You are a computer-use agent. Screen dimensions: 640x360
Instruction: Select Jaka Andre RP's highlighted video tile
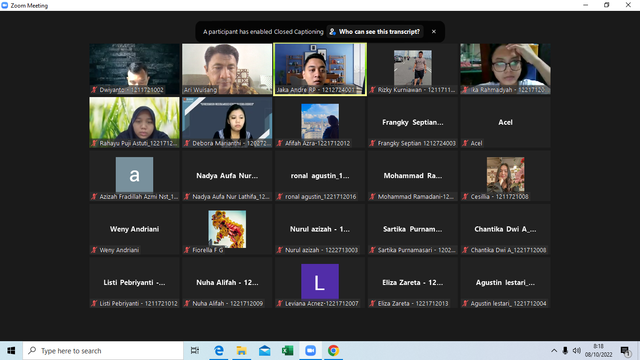point(320,69)
